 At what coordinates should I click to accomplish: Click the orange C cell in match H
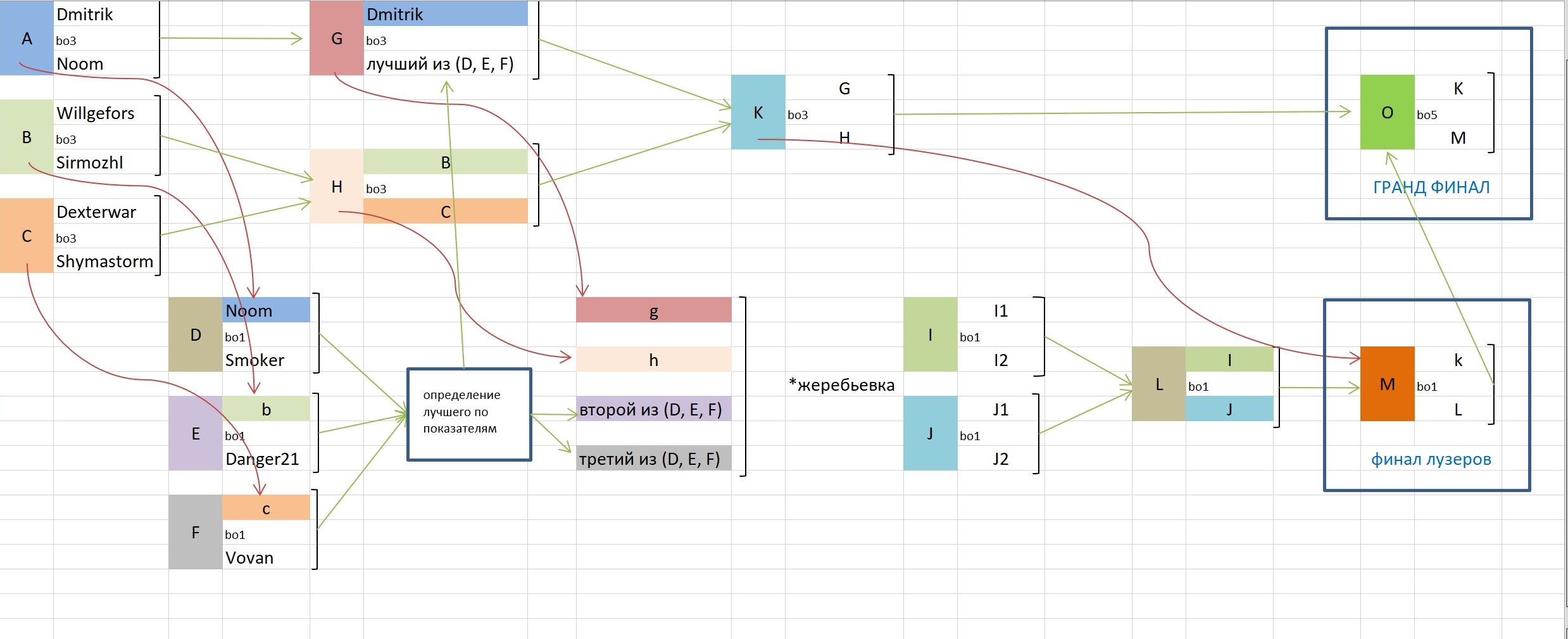click(x=446, y=212)
